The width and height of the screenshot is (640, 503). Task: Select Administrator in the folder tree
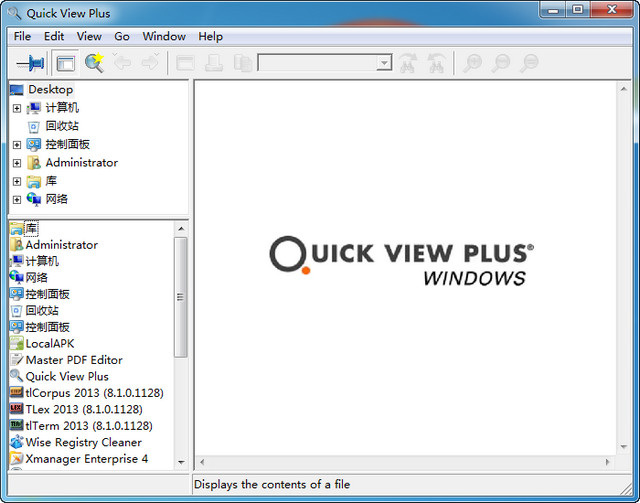pyautogui.click(x=82, y=162)
